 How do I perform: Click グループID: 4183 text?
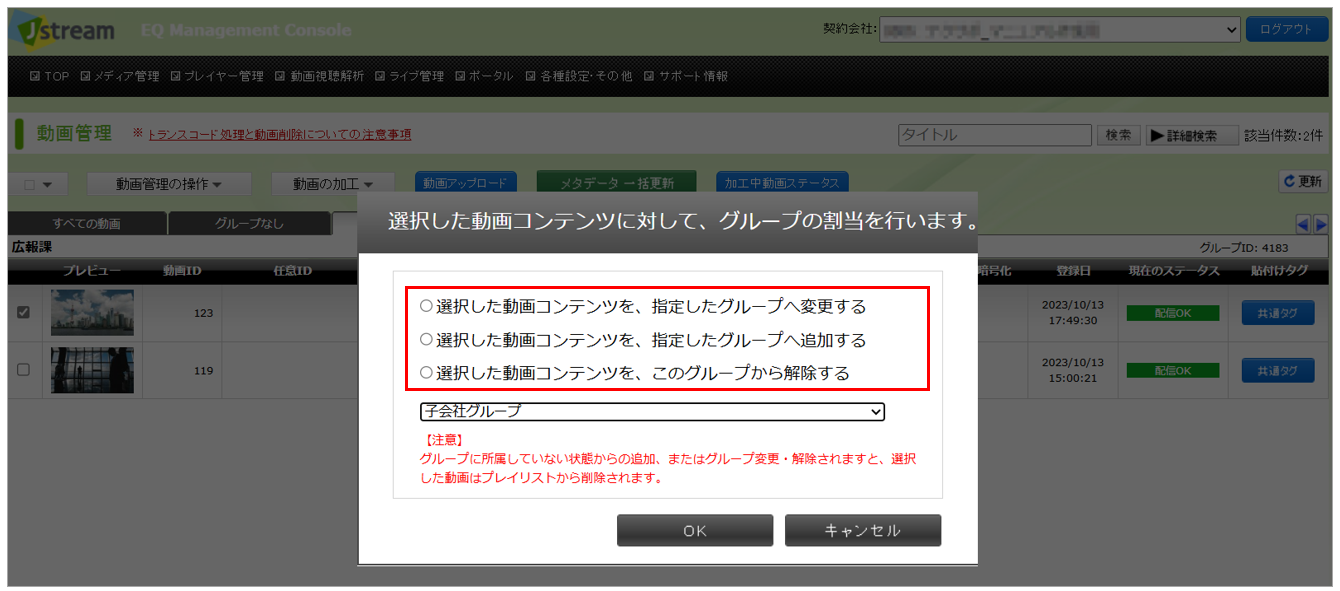1244,247
